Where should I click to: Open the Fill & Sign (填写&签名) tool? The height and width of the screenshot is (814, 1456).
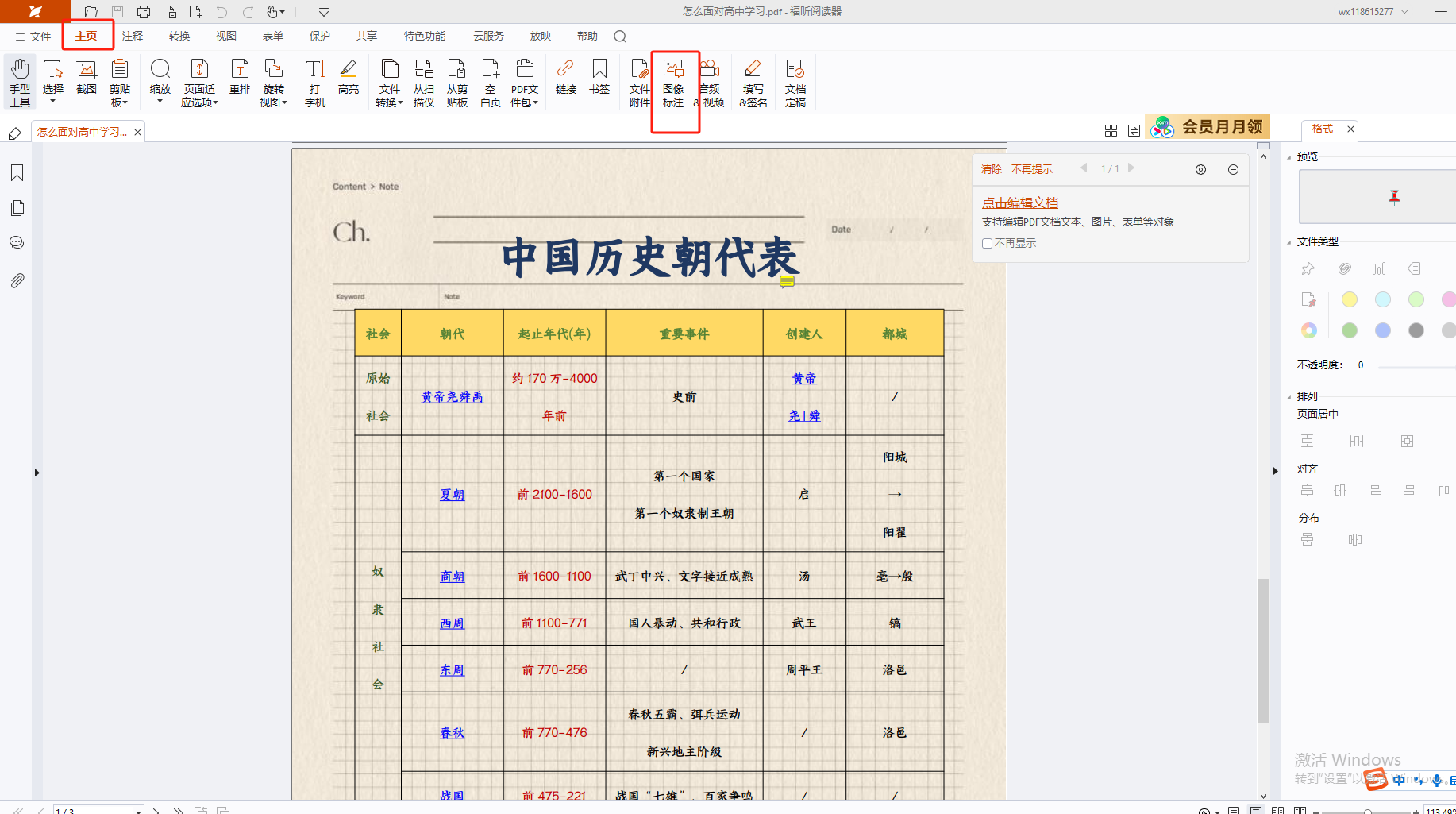tap(753, 82)
